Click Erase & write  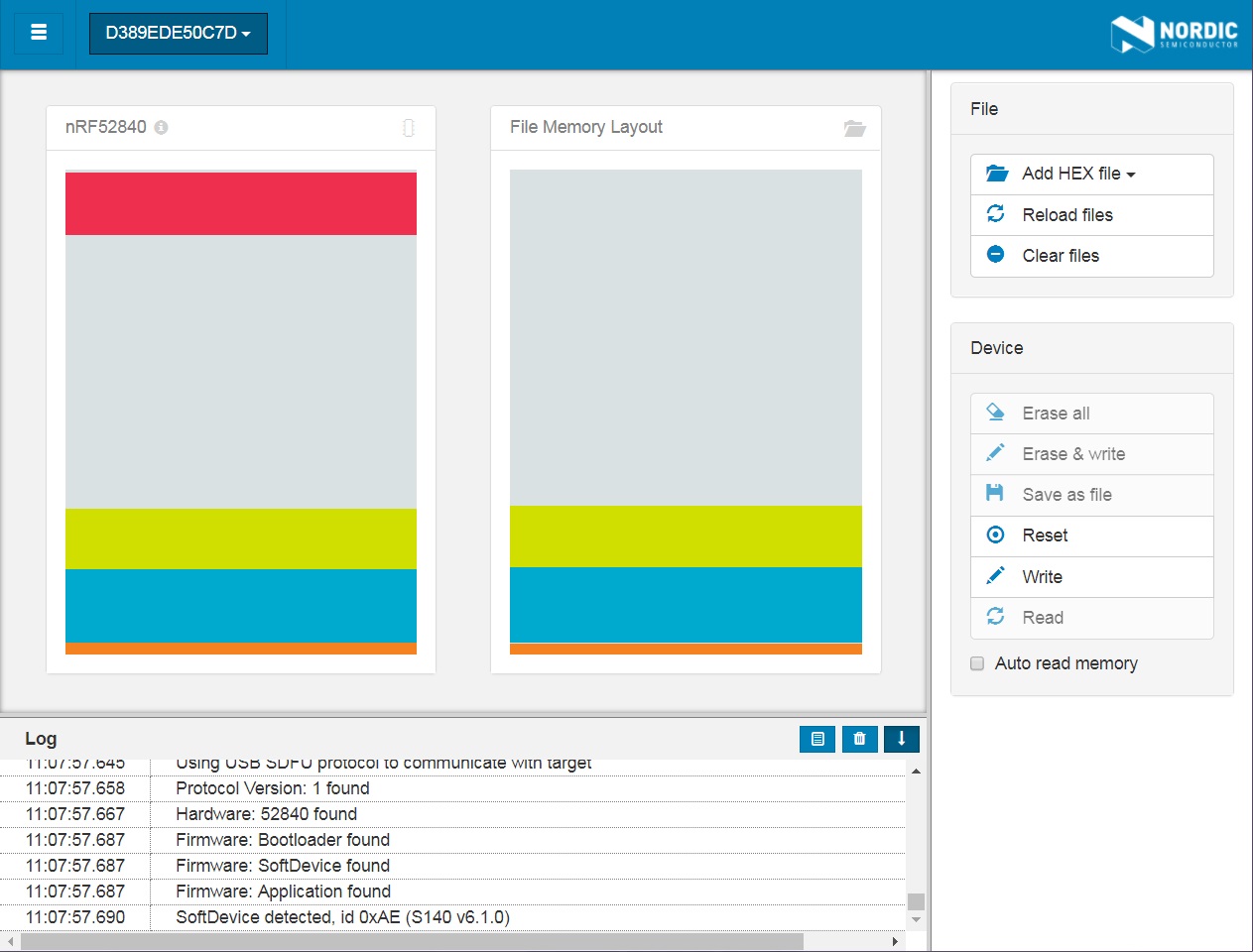[1092, 454]
